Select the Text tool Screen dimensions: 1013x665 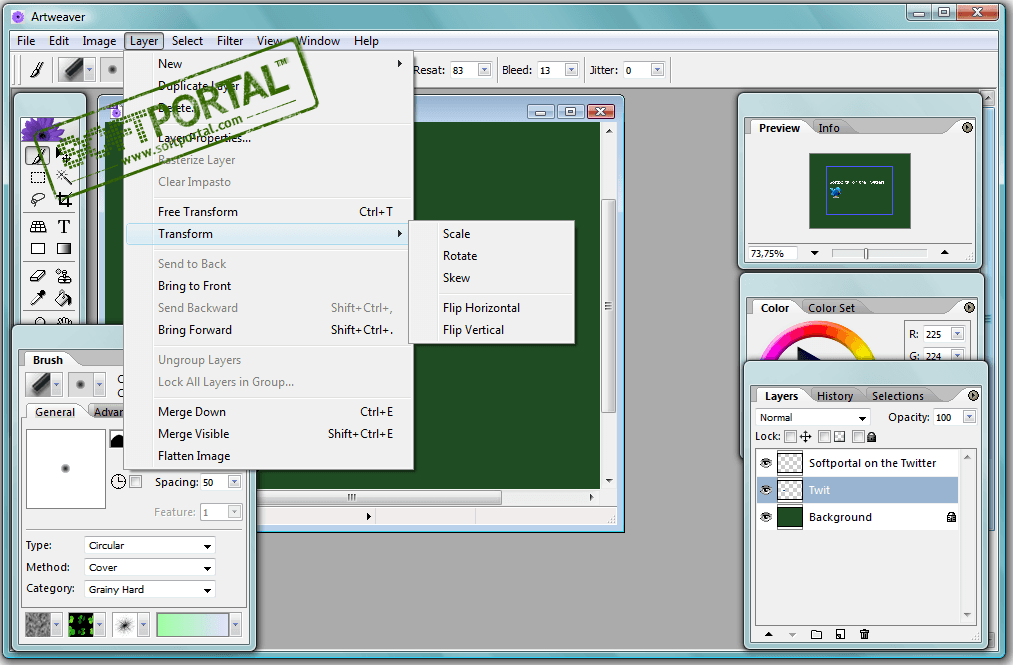pyautogui.click(x=63, y=227)
